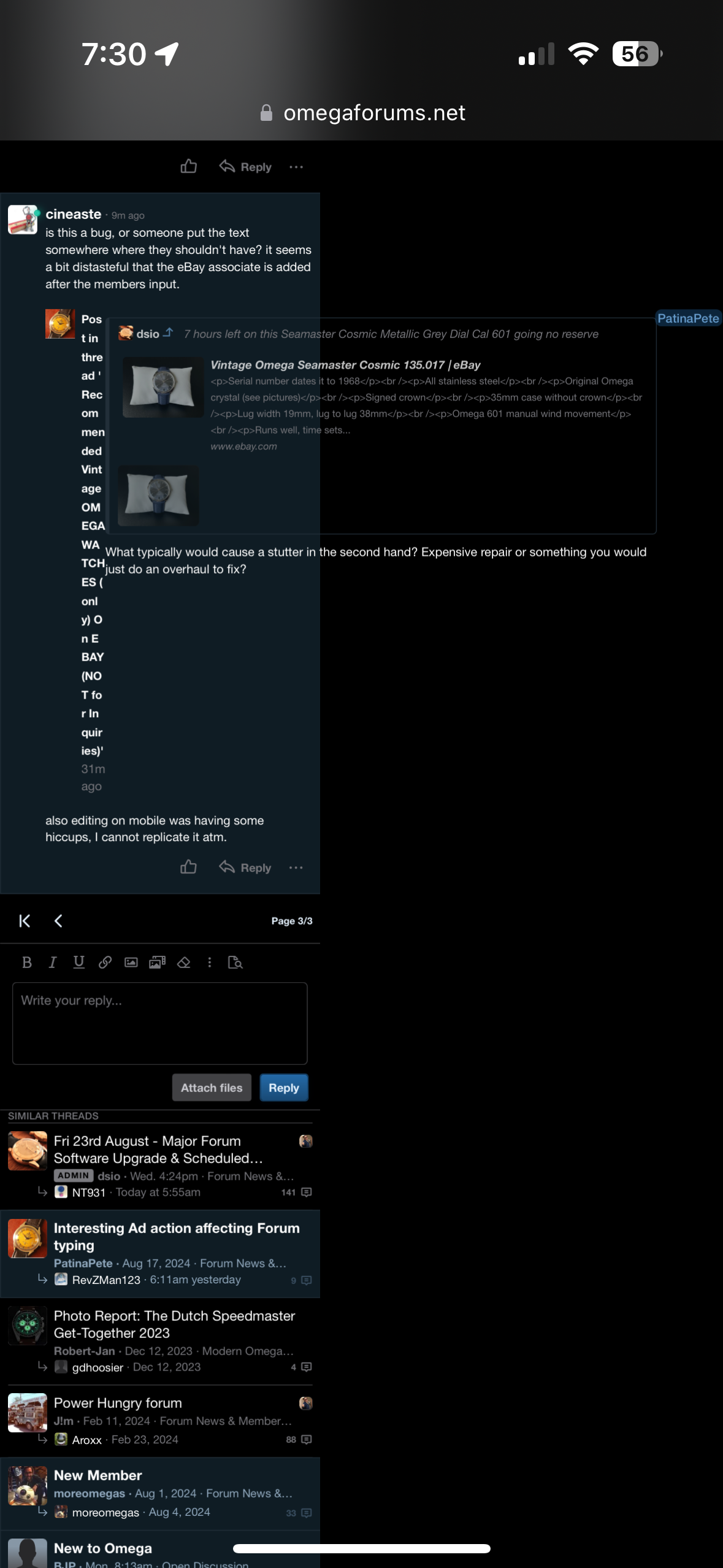723x1568 pixels.
Task: Toggle underline formatting in reply editor
Action: pos(78,962)
